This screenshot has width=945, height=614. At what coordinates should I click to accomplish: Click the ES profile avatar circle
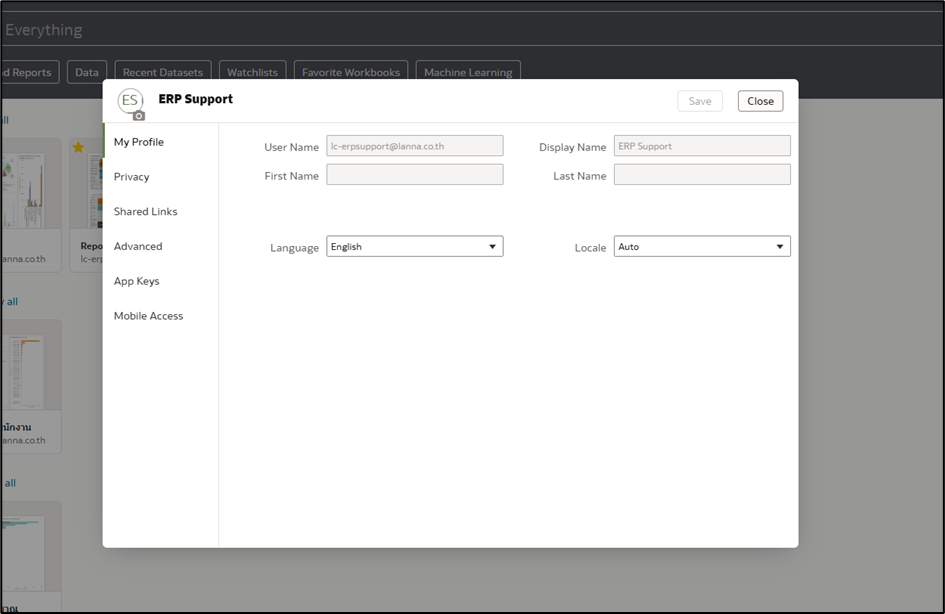click(129, 100)
